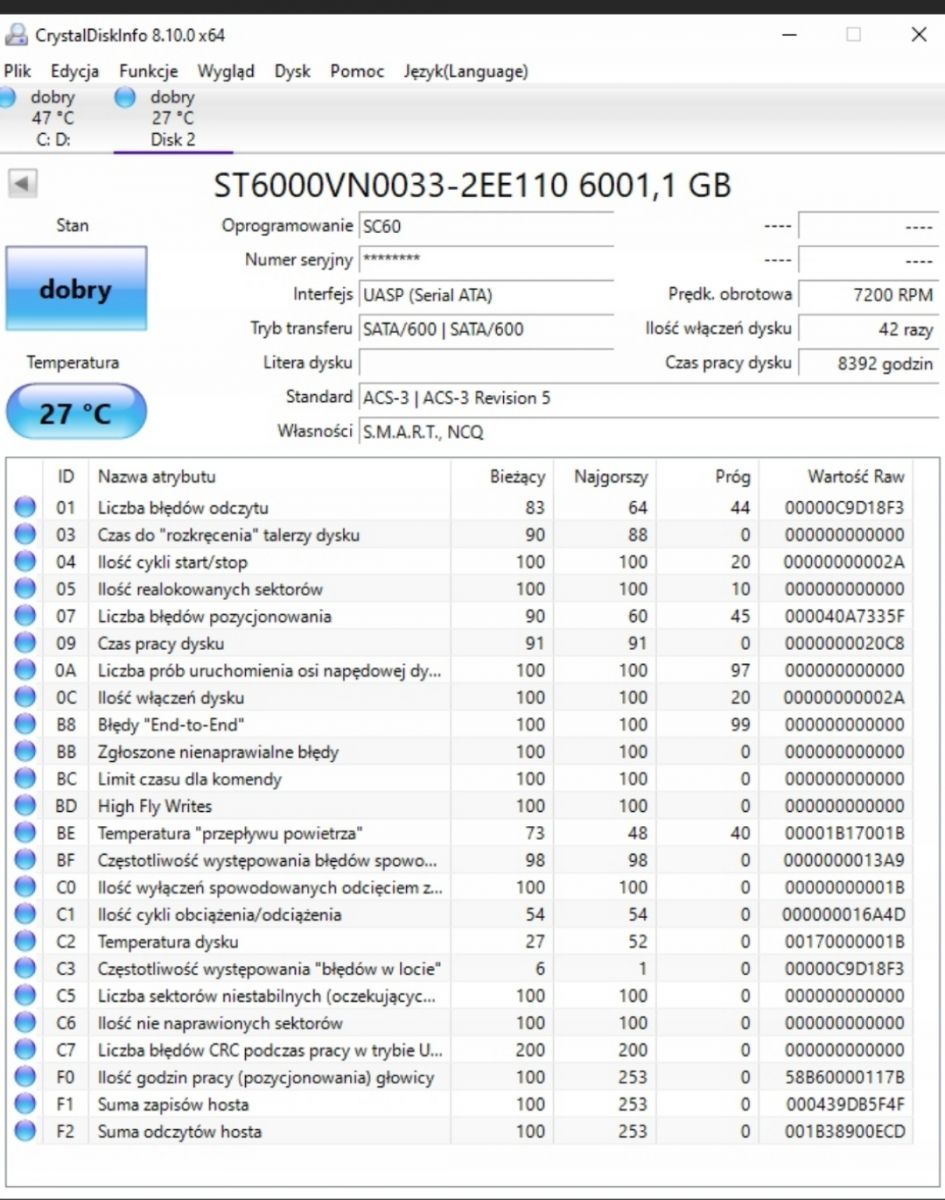945x1200 pixels.
Task: Click the ID column header
Action: click(x=66, y=477)
